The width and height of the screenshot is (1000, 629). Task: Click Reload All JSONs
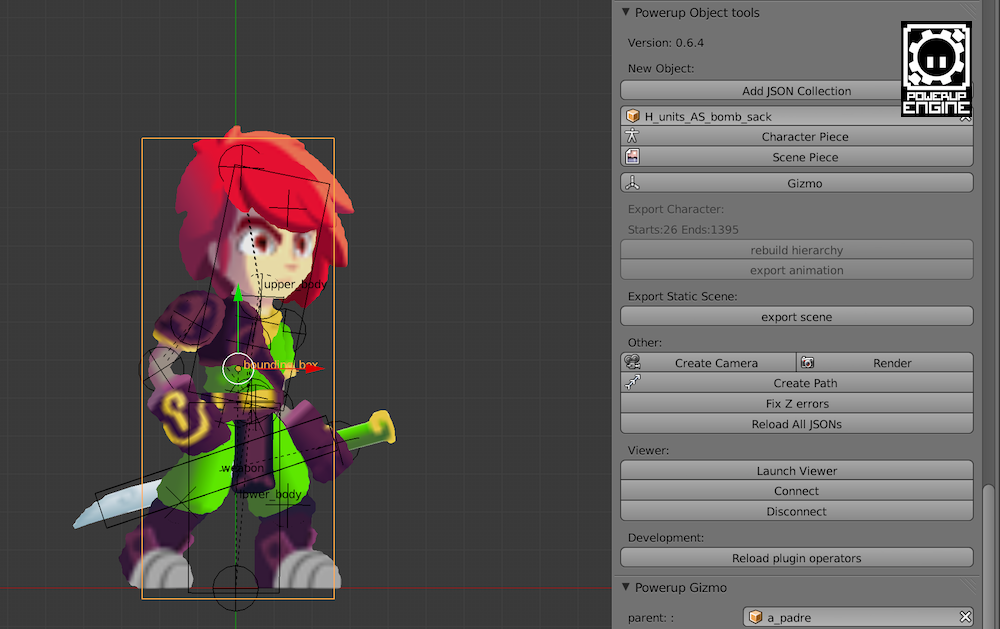click(797, 424)
